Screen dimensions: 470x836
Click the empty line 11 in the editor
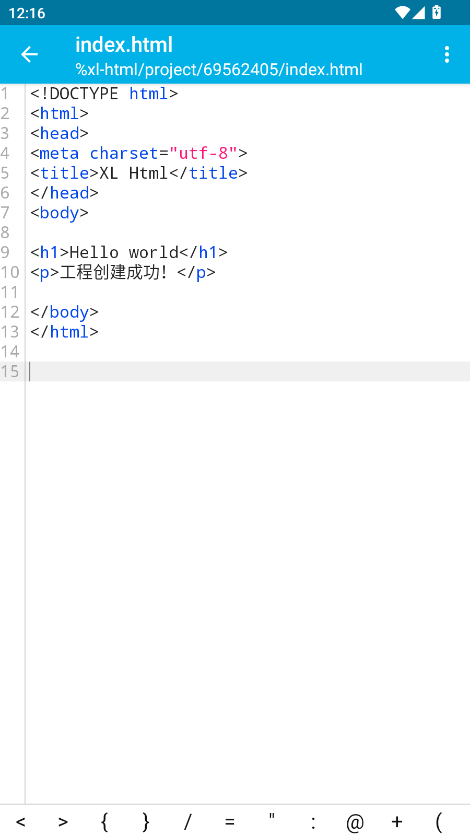click(248, 292)
